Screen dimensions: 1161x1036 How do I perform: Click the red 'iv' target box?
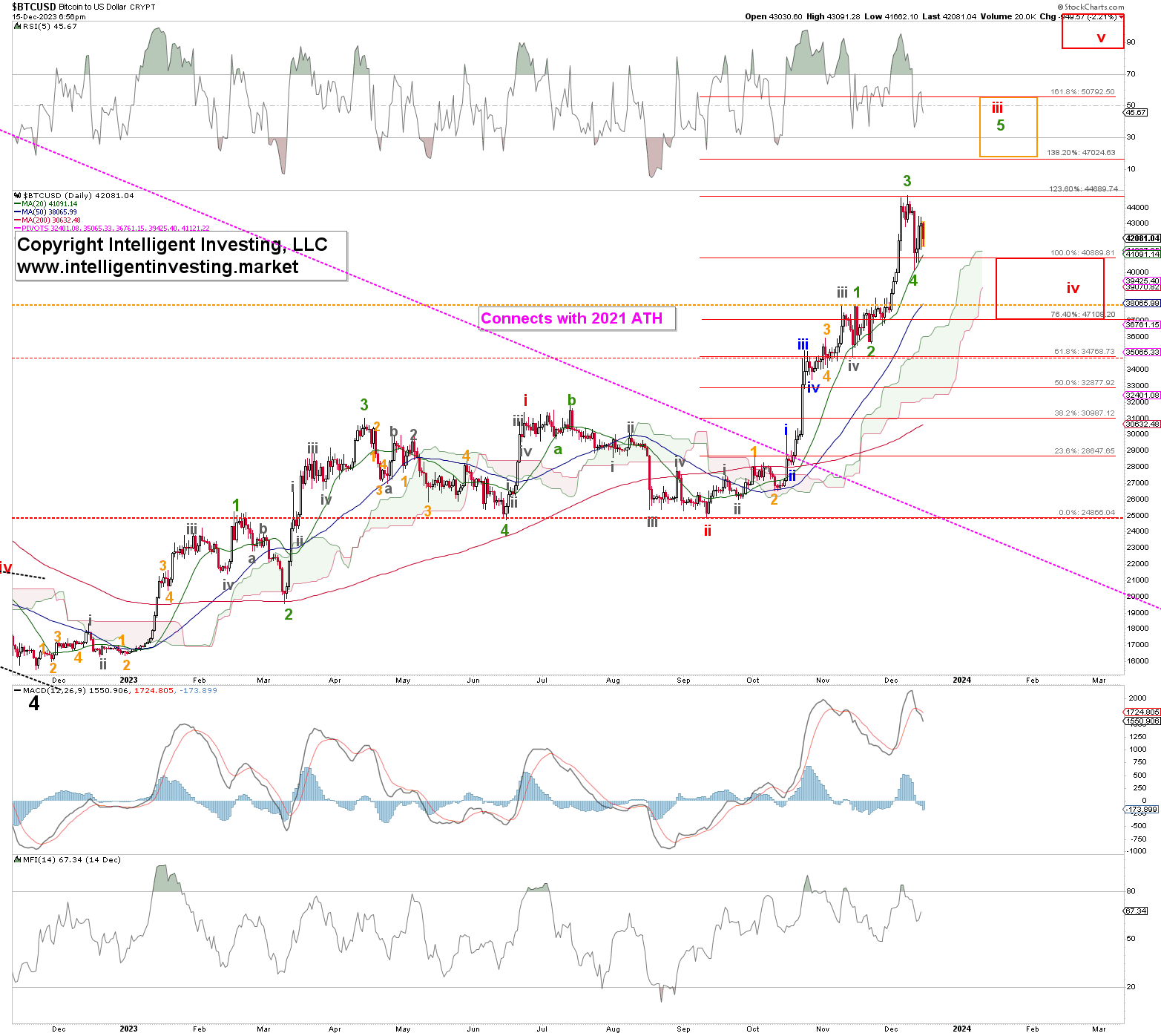[x=1050, y=289]
